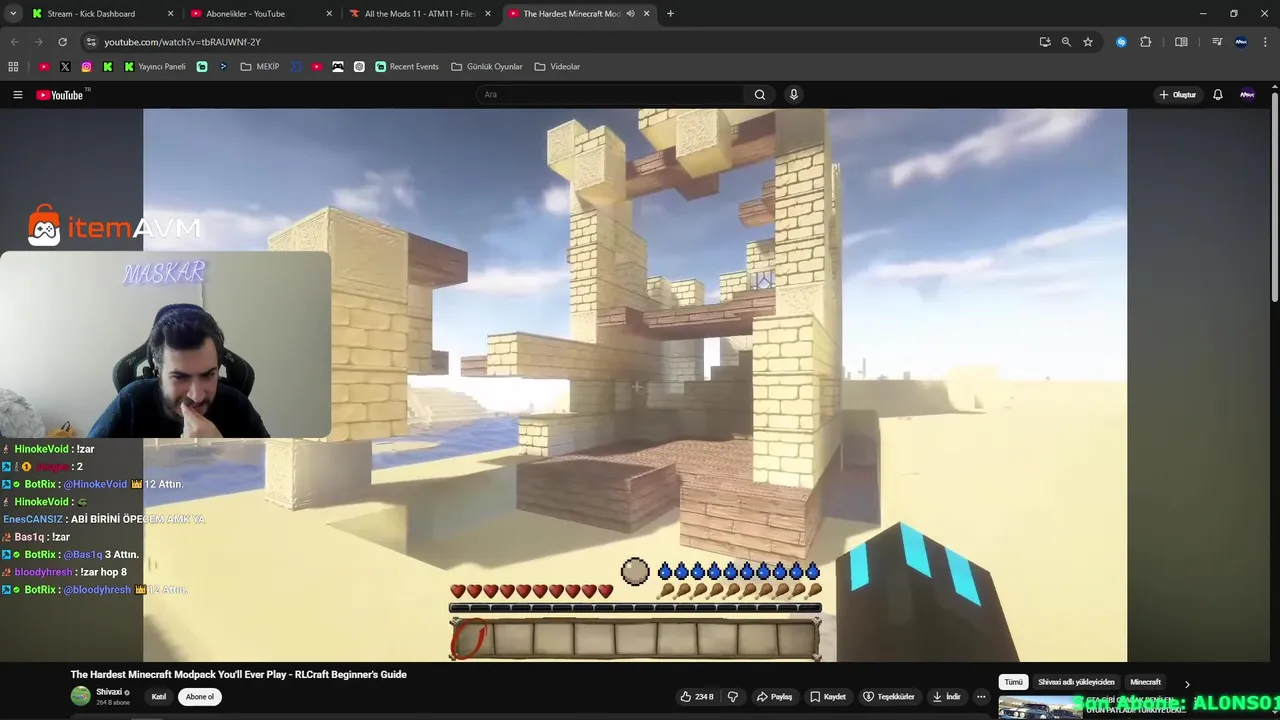Screen dimensions: 1280x720
Task: Open the more actions ellipsis under the video
Action: click(x=982, y=697)
